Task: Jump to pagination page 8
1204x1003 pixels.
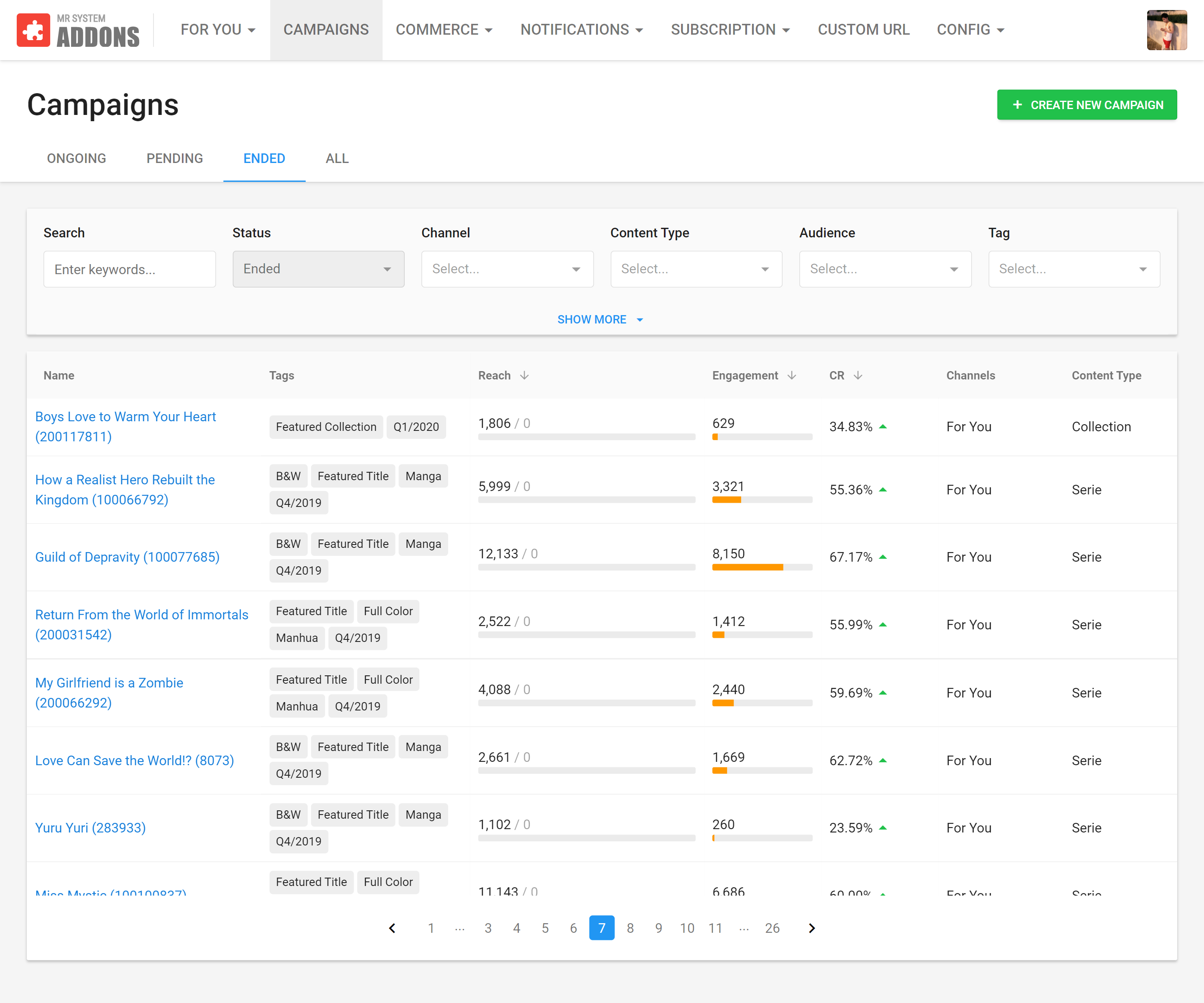Action: pos(630,928)
